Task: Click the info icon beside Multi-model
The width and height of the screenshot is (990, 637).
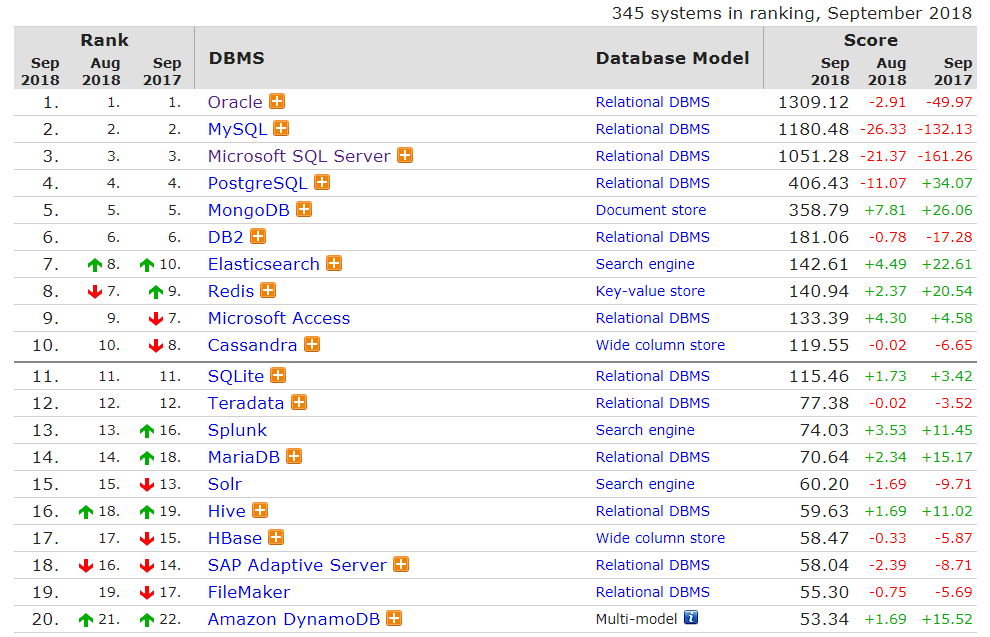Action: (691, 619)
